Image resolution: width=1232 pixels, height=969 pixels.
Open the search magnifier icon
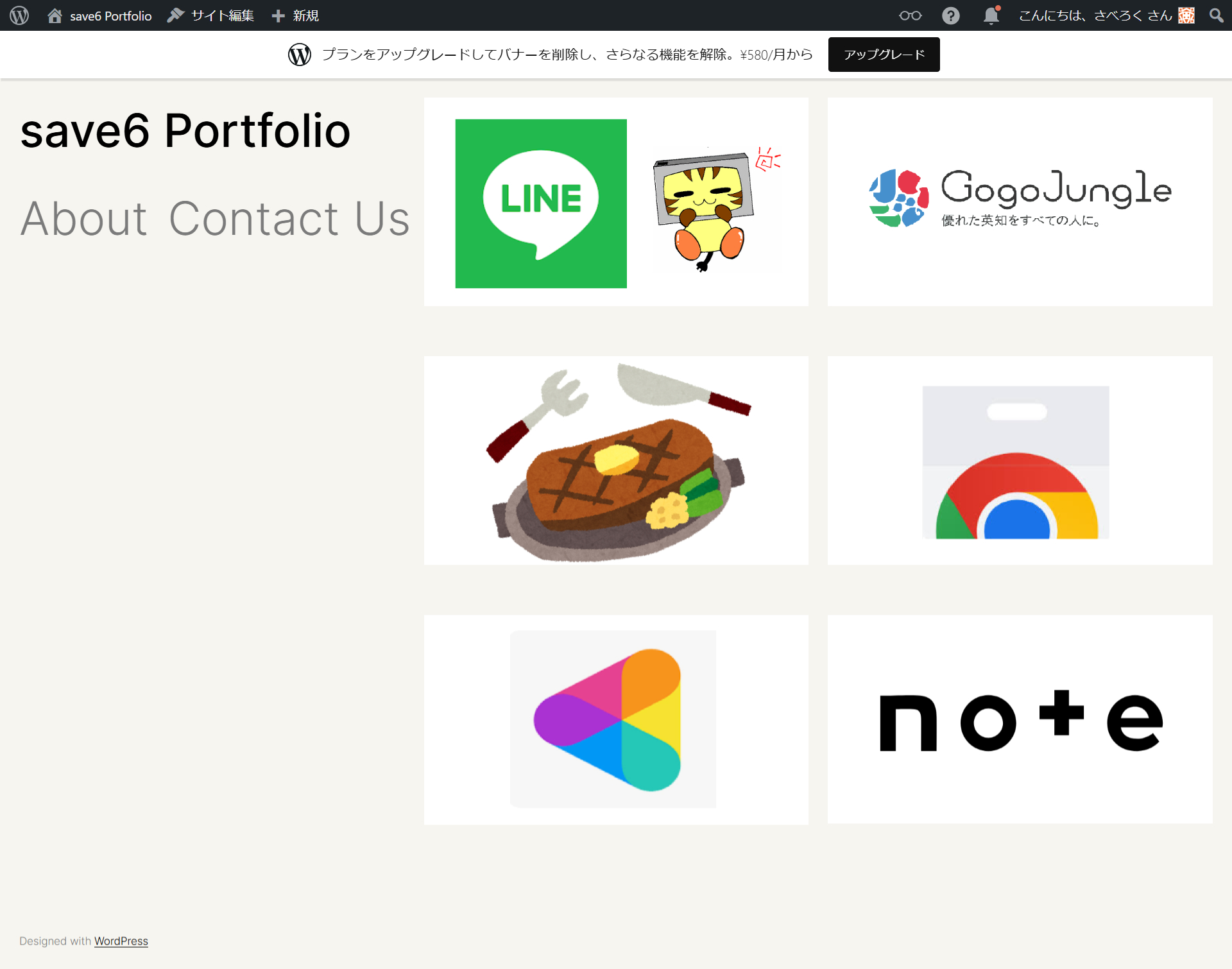point(1216,15)
